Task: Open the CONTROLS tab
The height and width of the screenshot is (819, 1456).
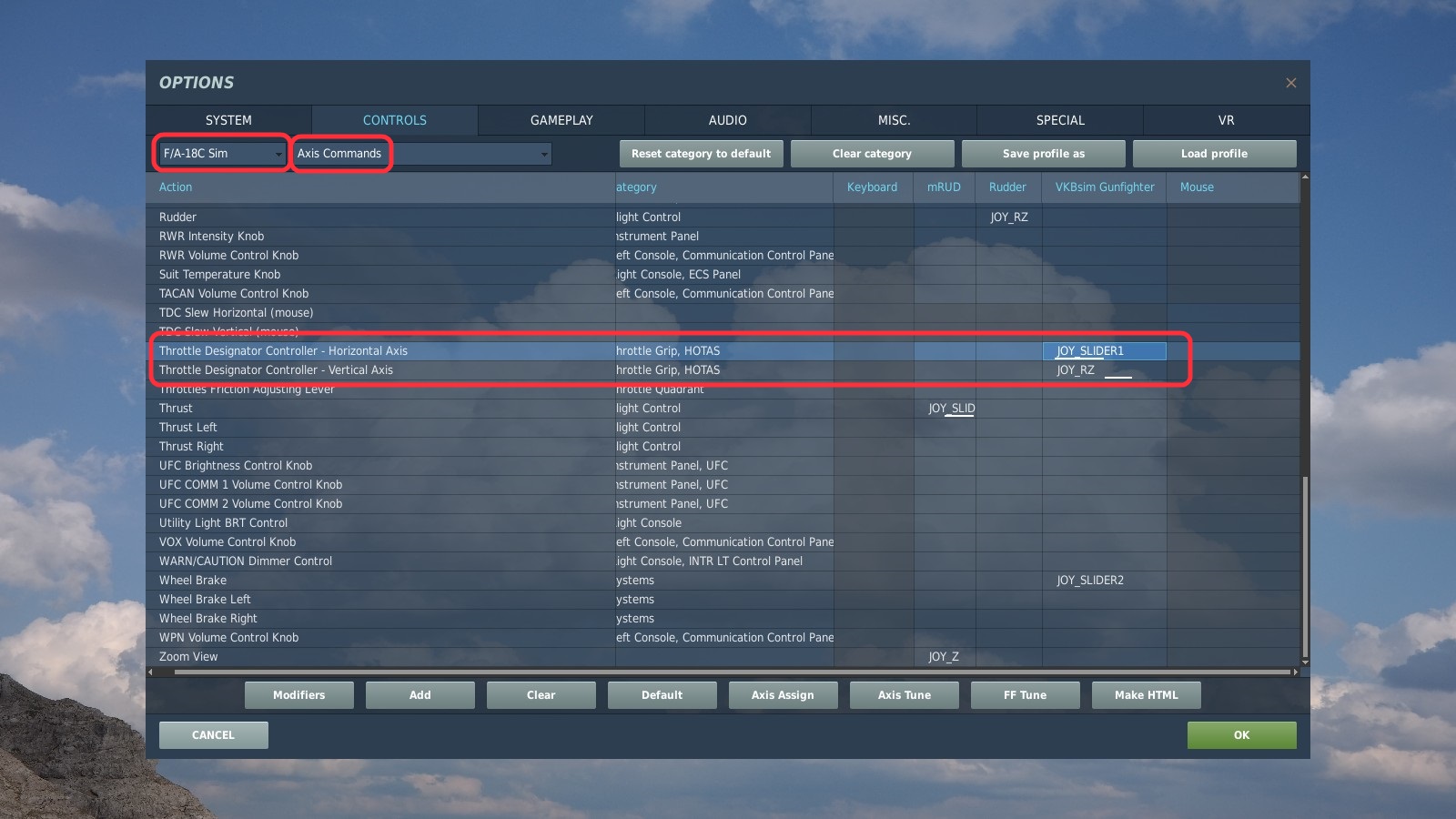Action: click(395, 120)
